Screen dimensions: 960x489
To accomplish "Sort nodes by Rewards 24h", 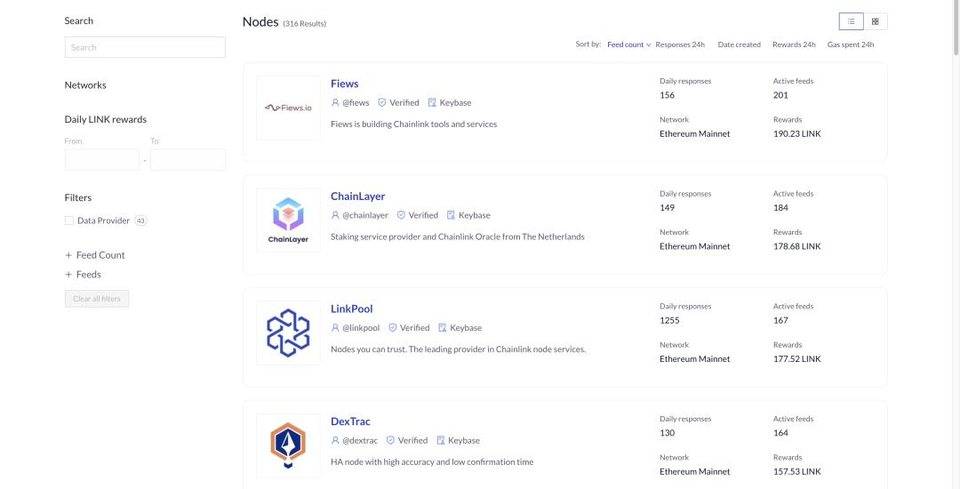I will pos(793,45).
